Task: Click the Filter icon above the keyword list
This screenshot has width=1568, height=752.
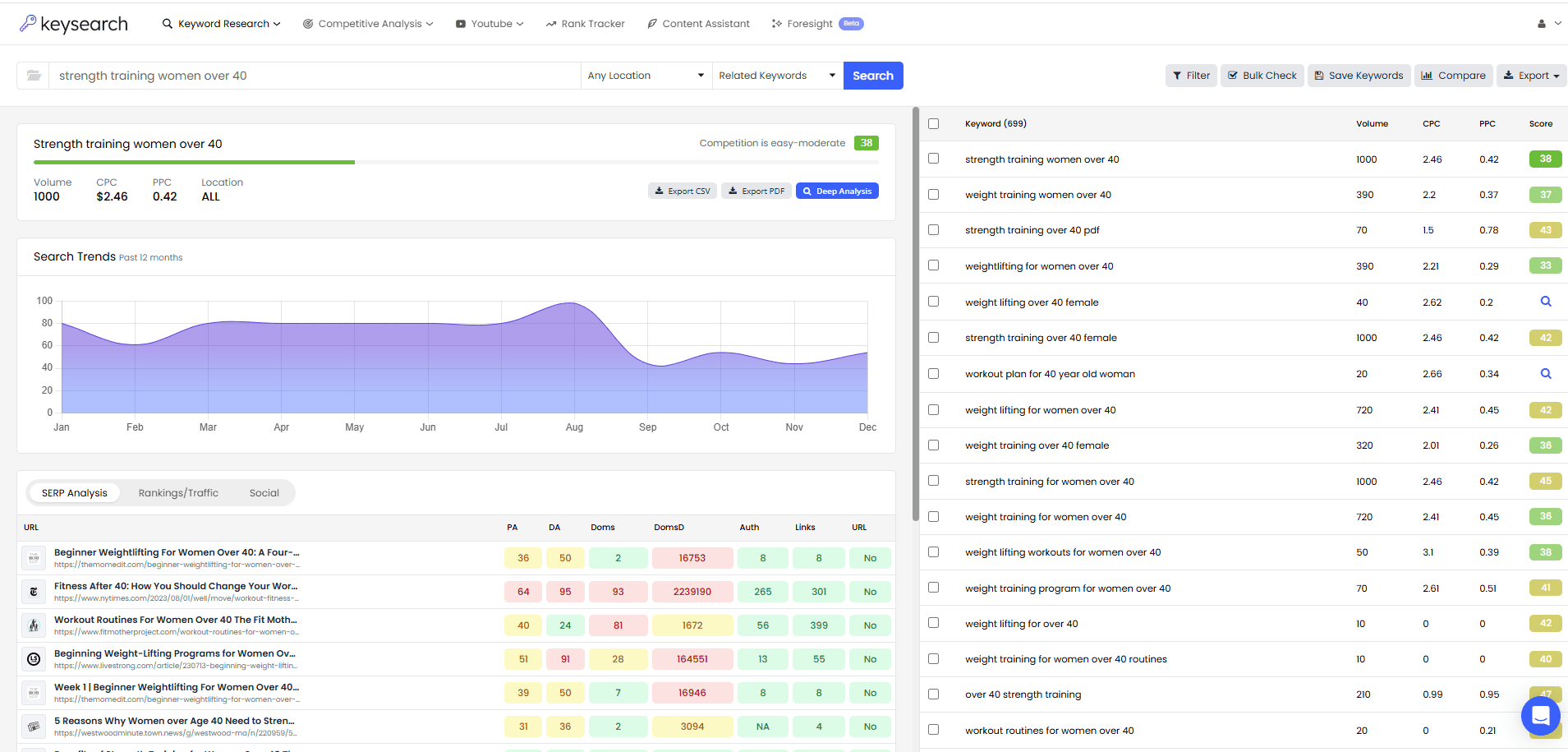Action: (1191, 75)
